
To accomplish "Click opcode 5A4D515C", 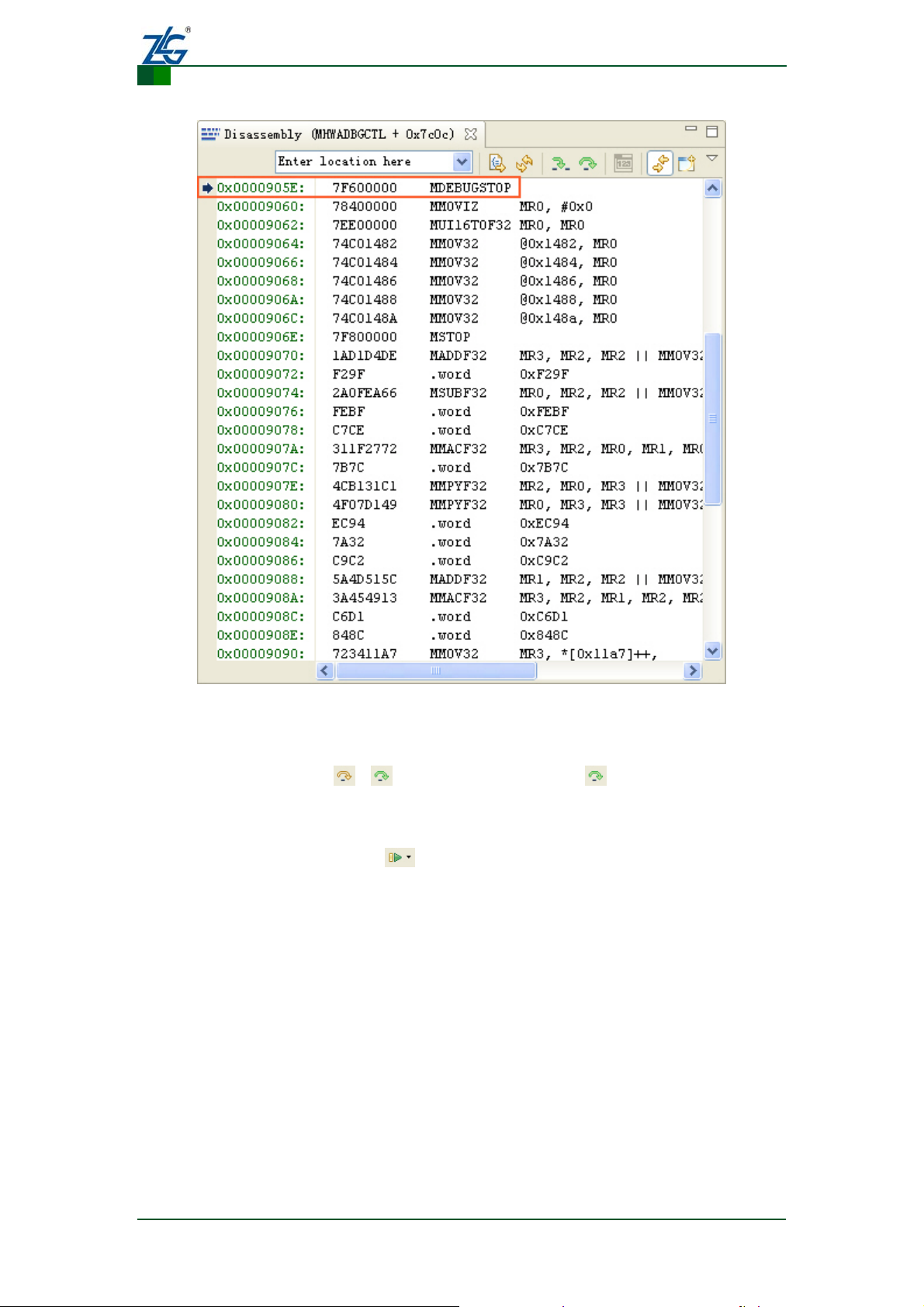I will pyautogui.click(x=365, y=579).
